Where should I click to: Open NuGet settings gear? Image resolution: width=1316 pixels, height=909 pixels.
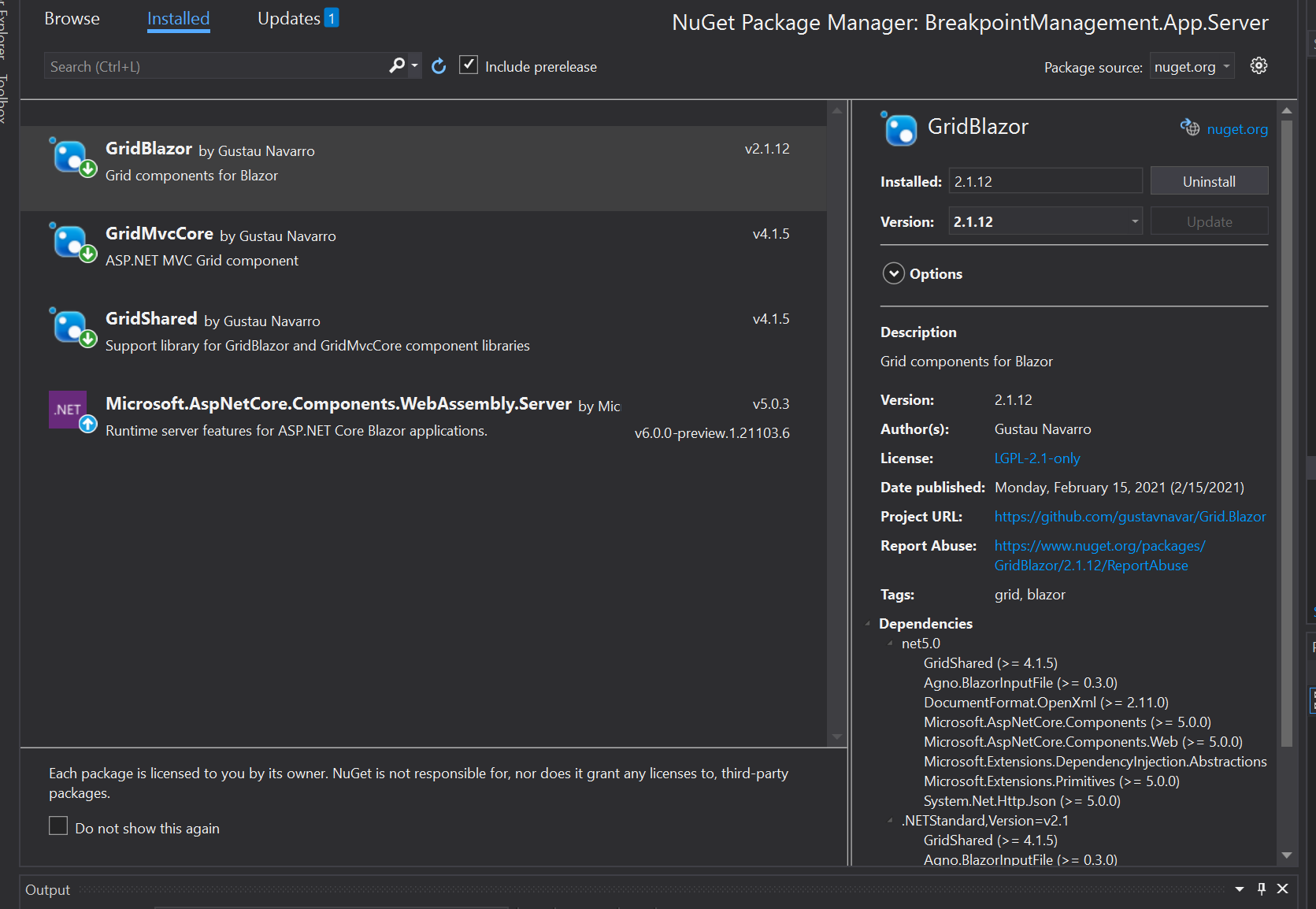(x=1259, y=66)
